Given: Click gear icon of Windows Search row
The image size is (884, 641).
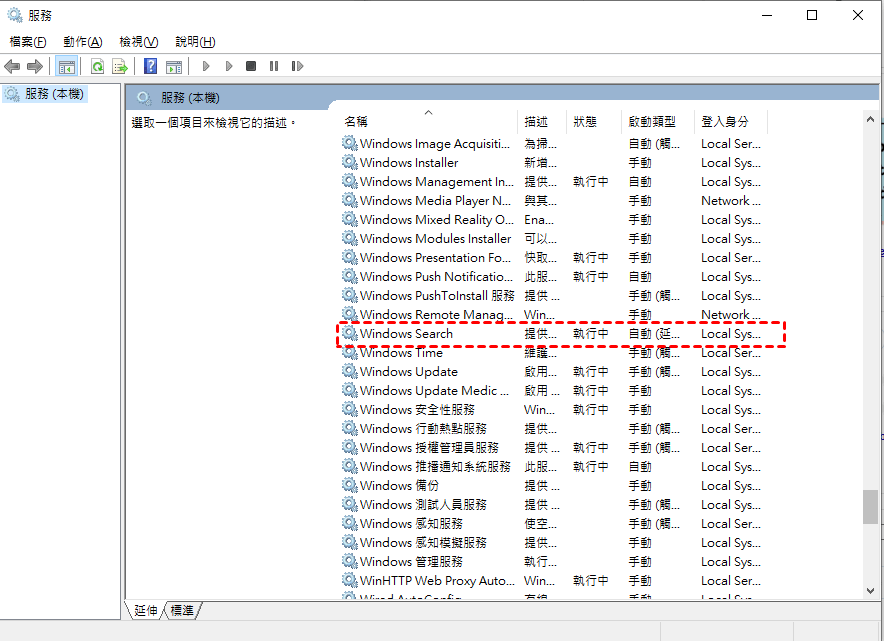Looking at the screenshot, I should pyautogui.click(x=350, y=333).
